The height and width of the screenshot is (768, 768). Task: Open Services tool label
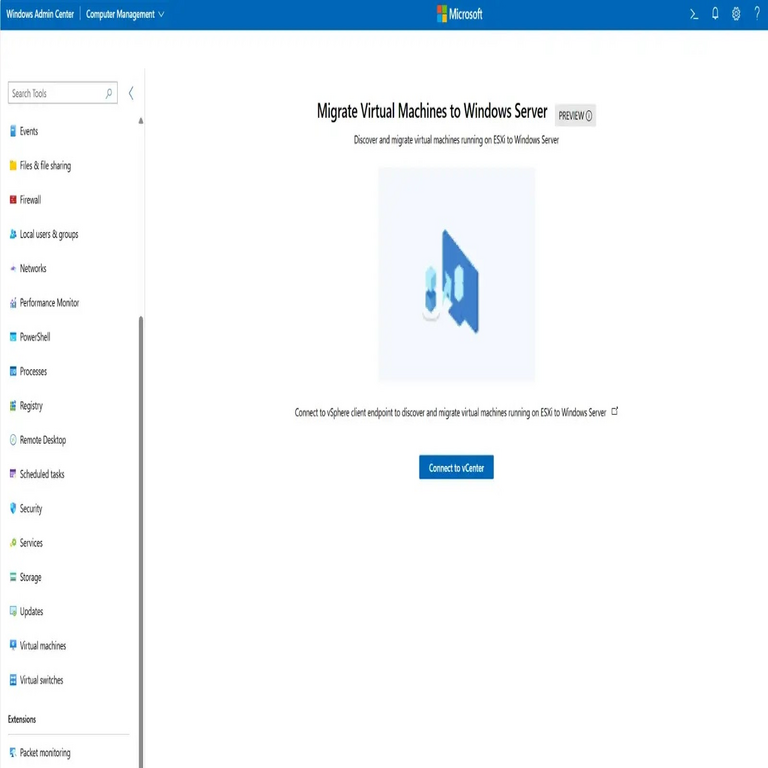tap(31, 543)
